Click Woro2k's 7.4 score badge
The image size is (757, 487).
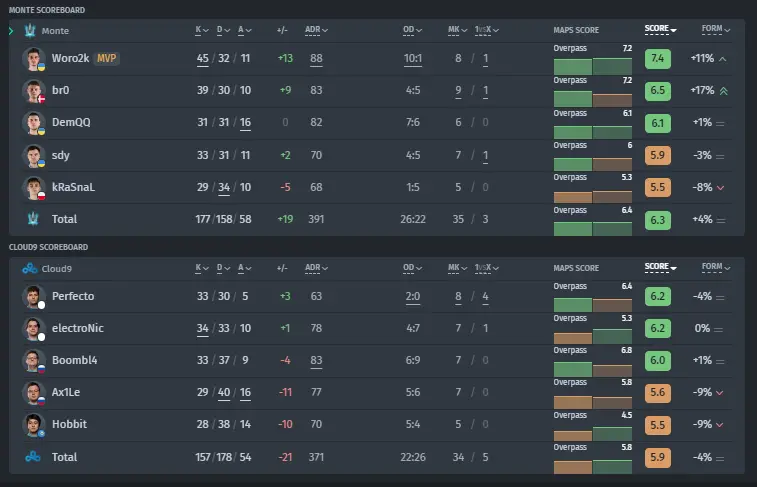pos(658,58)
